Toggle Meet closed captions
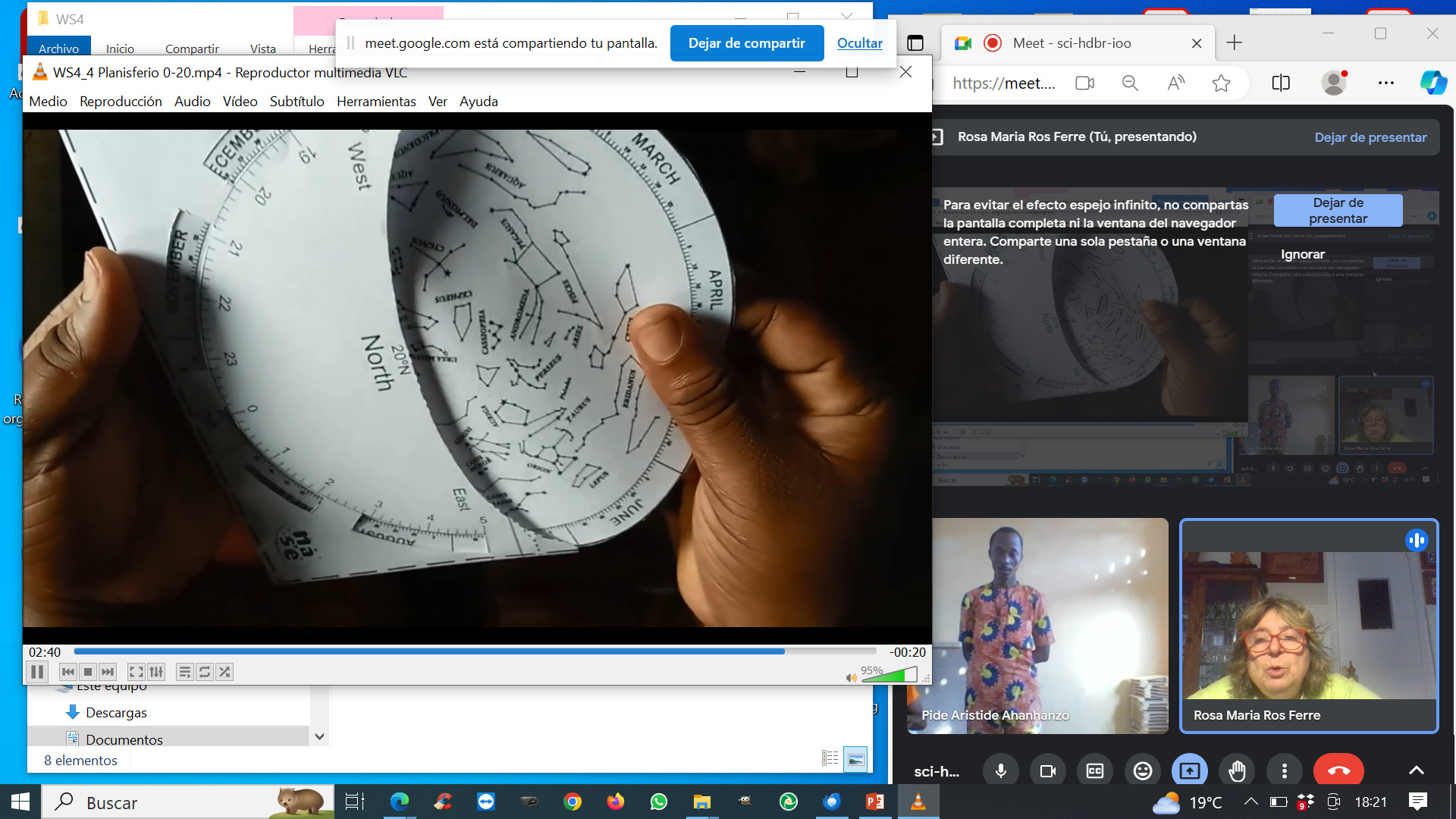The image size is (1456, 819). point(1095,771)
